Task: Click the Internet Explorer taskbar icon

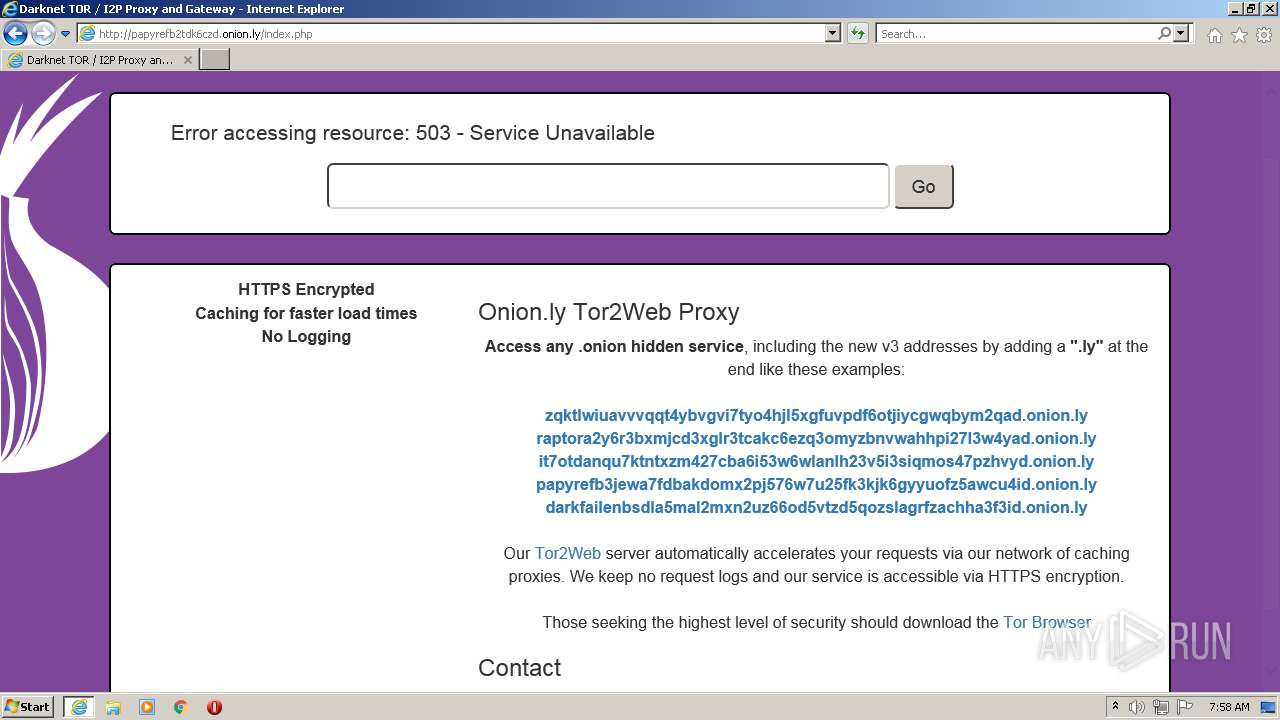Action: coord(78,707)
